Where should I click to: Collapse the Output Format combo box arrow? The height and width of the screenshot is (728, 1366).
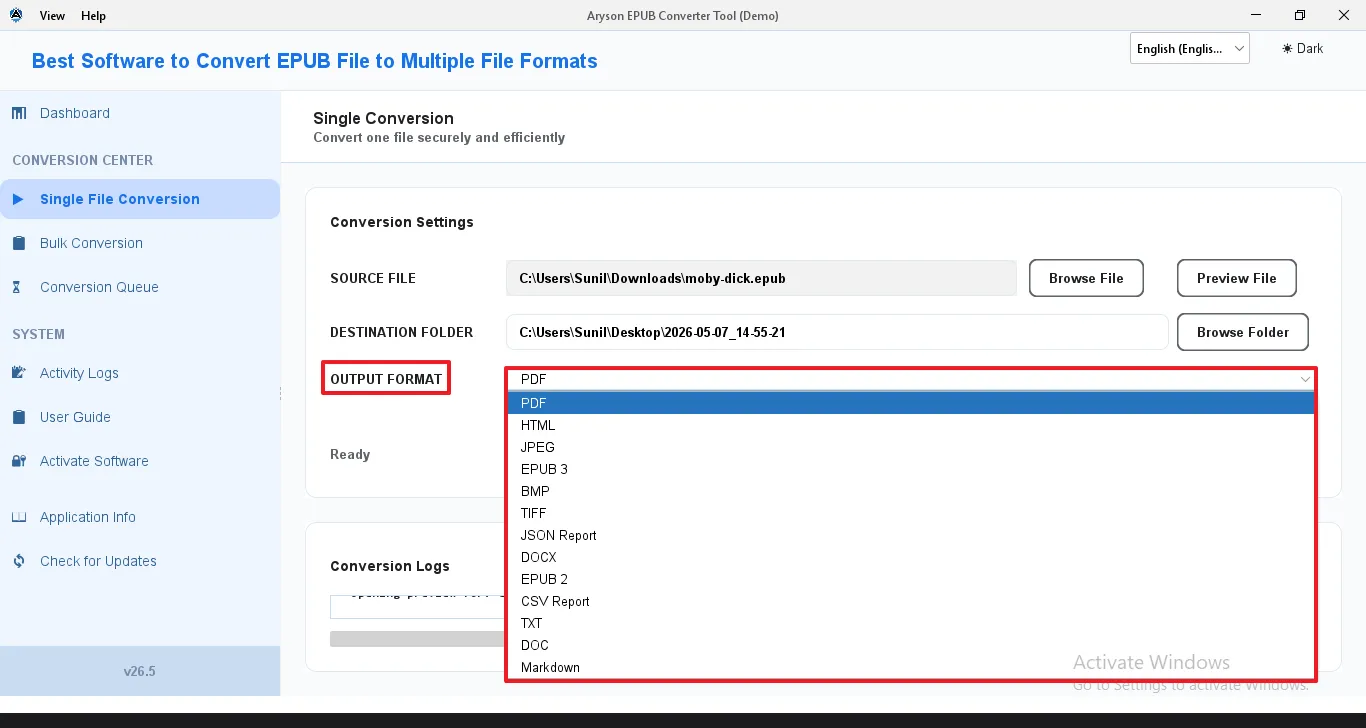pyautogui.click(x=1305, y=380)
